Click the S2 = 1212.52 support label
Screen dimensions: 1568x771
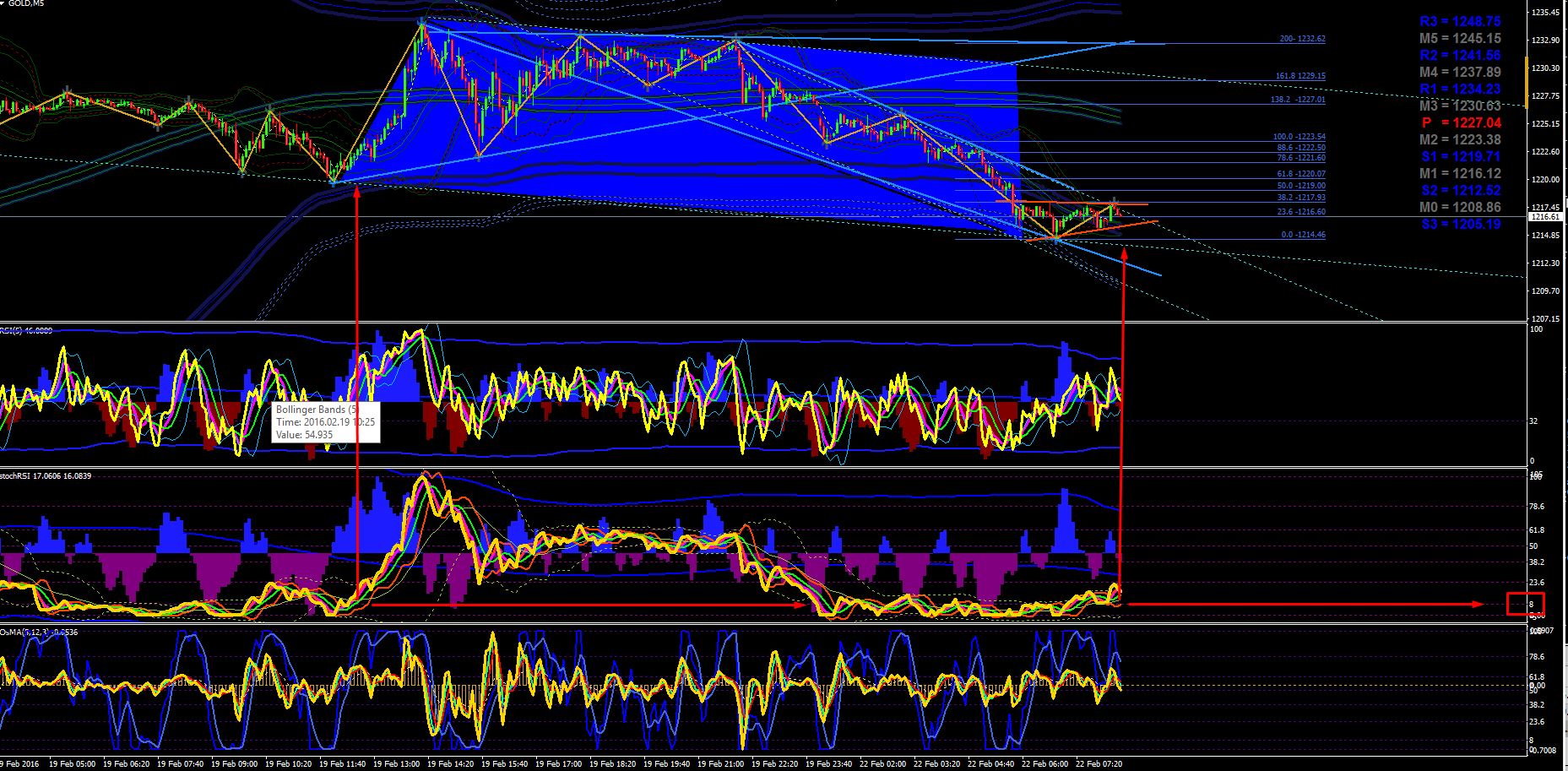click(x=1461, y=191)
